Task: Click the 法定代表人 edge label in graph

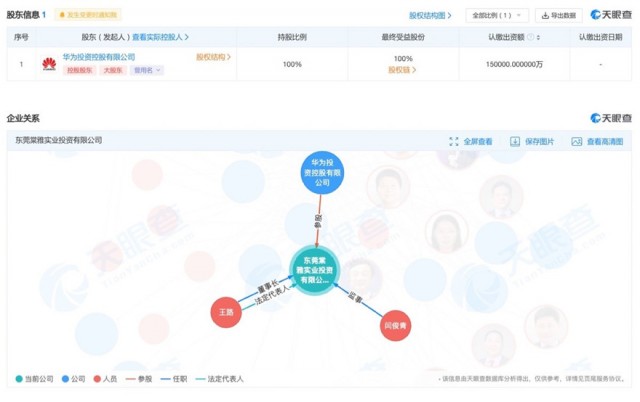Action: click(x=272, y=295)
